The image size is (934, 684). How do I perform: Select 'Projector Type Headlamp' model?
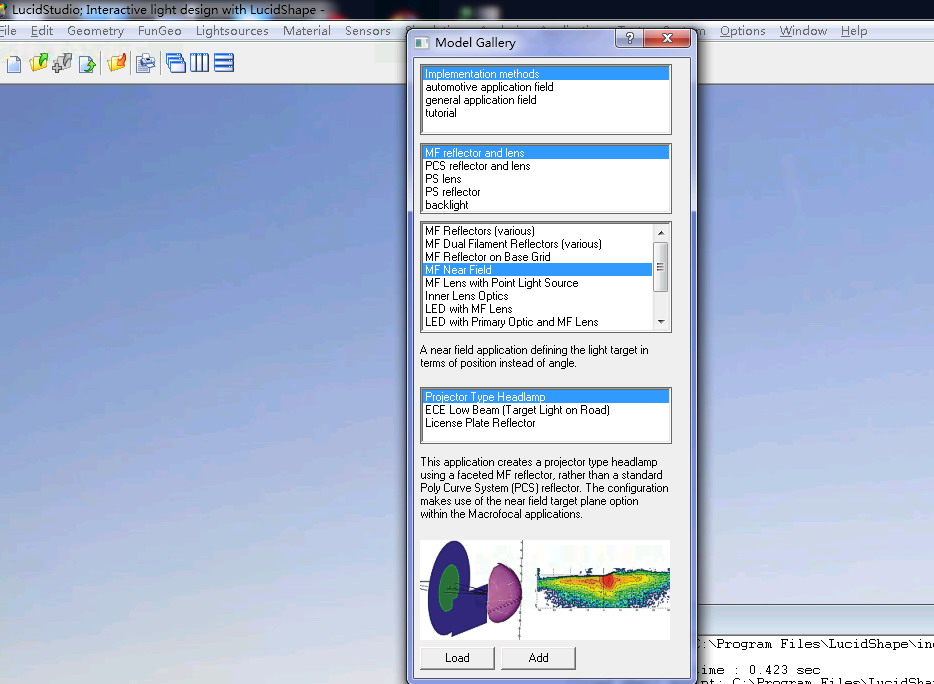coord(546,397)
